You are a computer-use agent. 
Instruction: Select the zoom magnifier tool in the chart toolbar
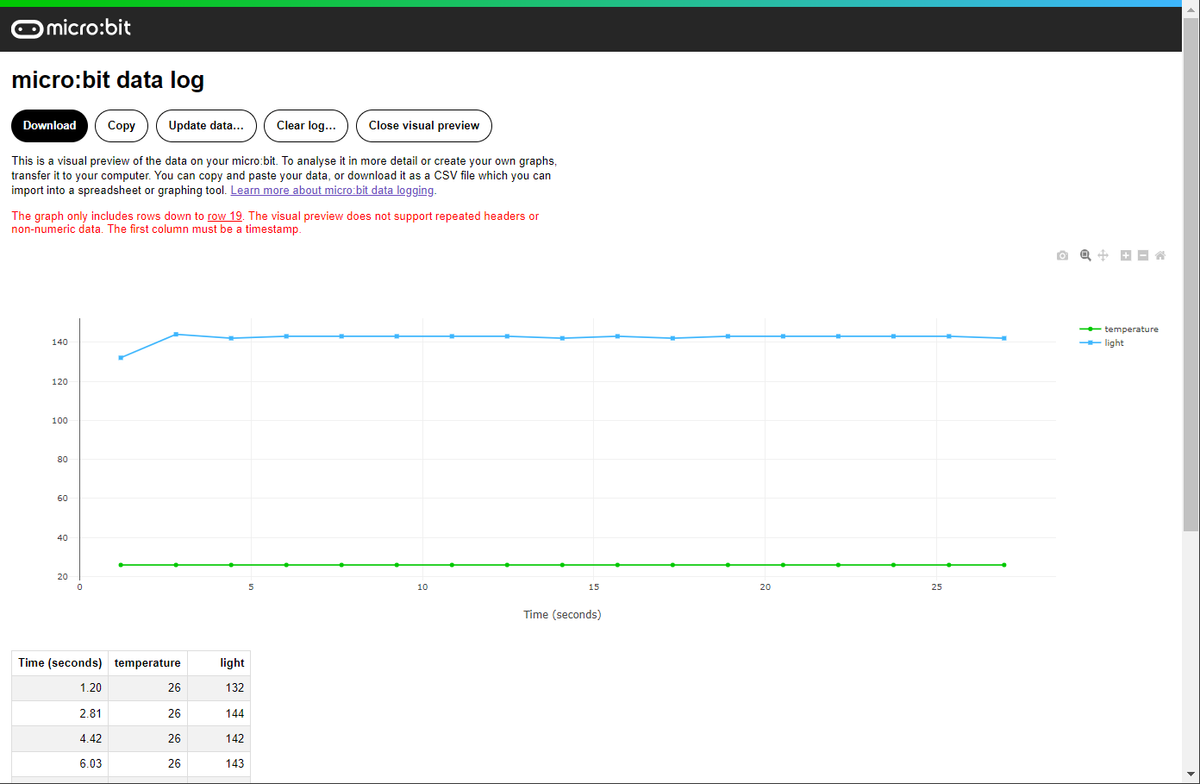pos(1086,256)
